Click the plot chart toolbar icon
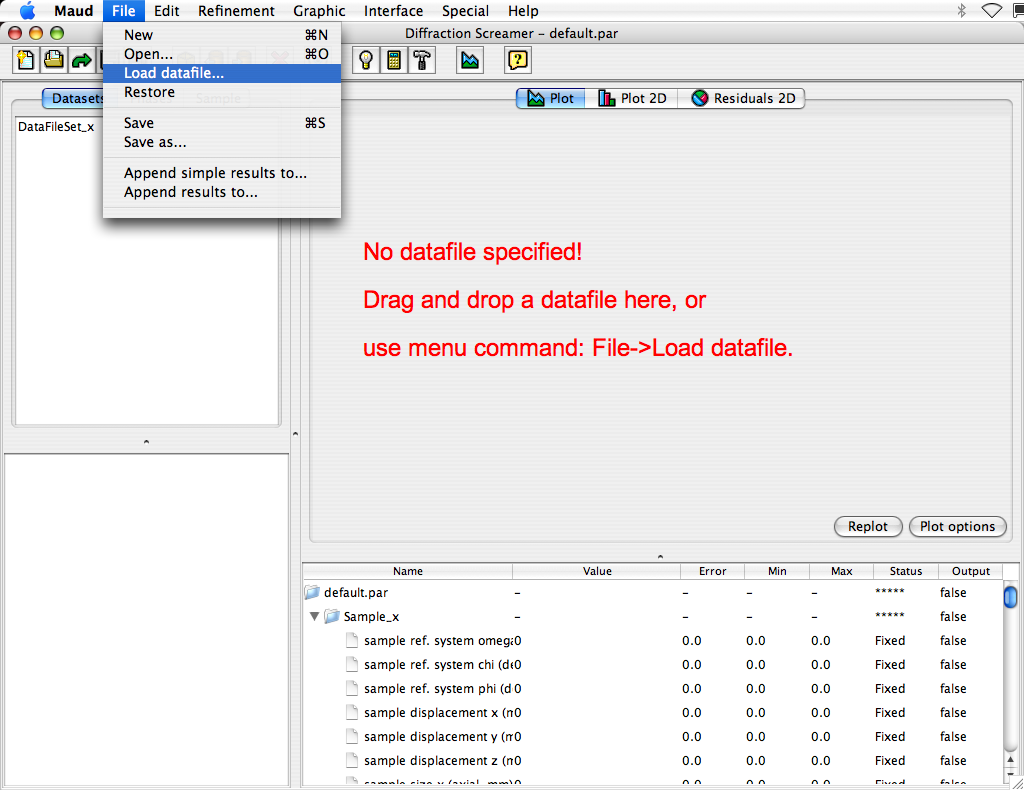The image size is (1024, 790). 470,60
